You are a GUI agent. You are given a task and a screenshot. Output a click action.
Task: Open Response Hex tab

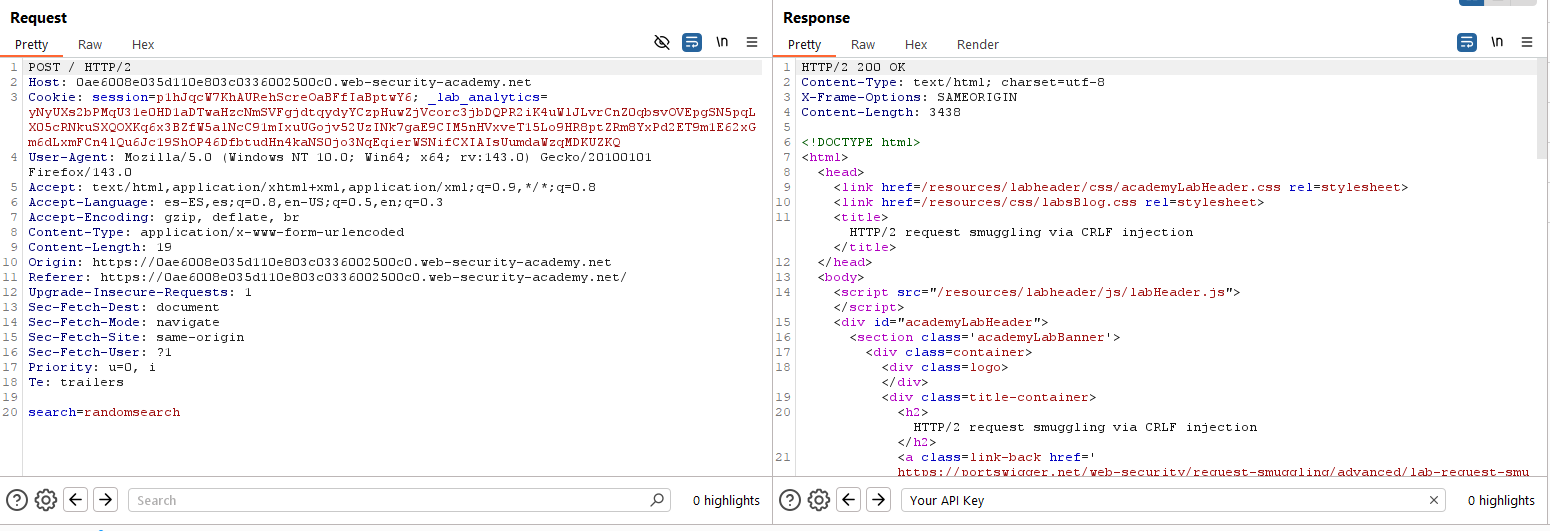916,44
